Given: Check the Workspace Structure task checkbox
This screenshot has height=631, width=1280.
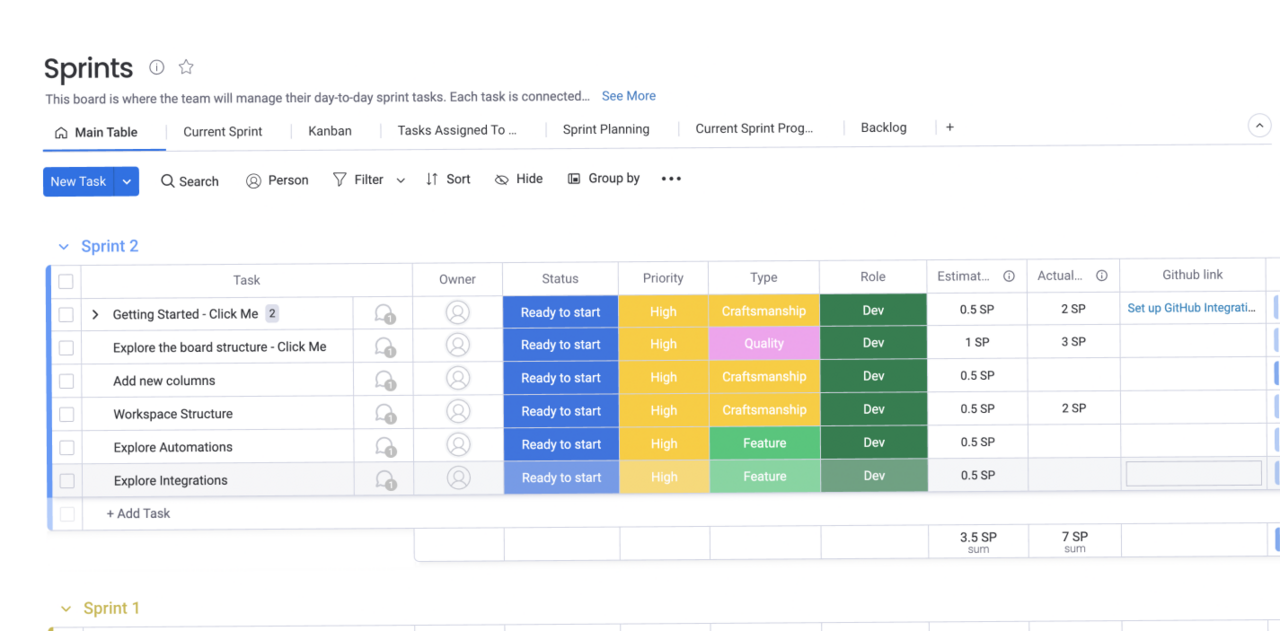Looking at the screenshot, I should 66,414.
